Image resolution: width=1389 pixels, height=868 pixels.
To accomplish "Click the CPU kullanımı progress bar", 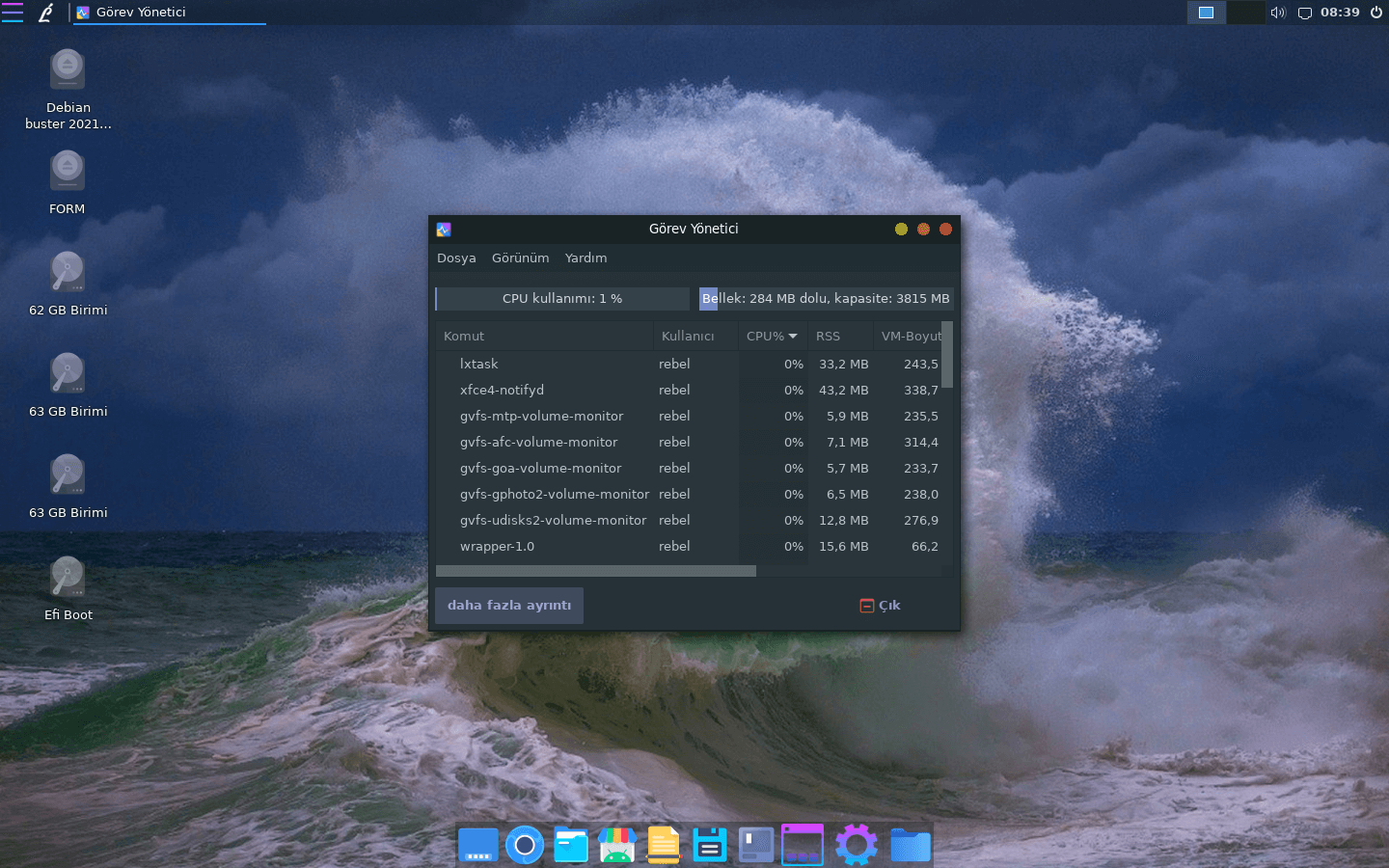I will tap(562, 299).
